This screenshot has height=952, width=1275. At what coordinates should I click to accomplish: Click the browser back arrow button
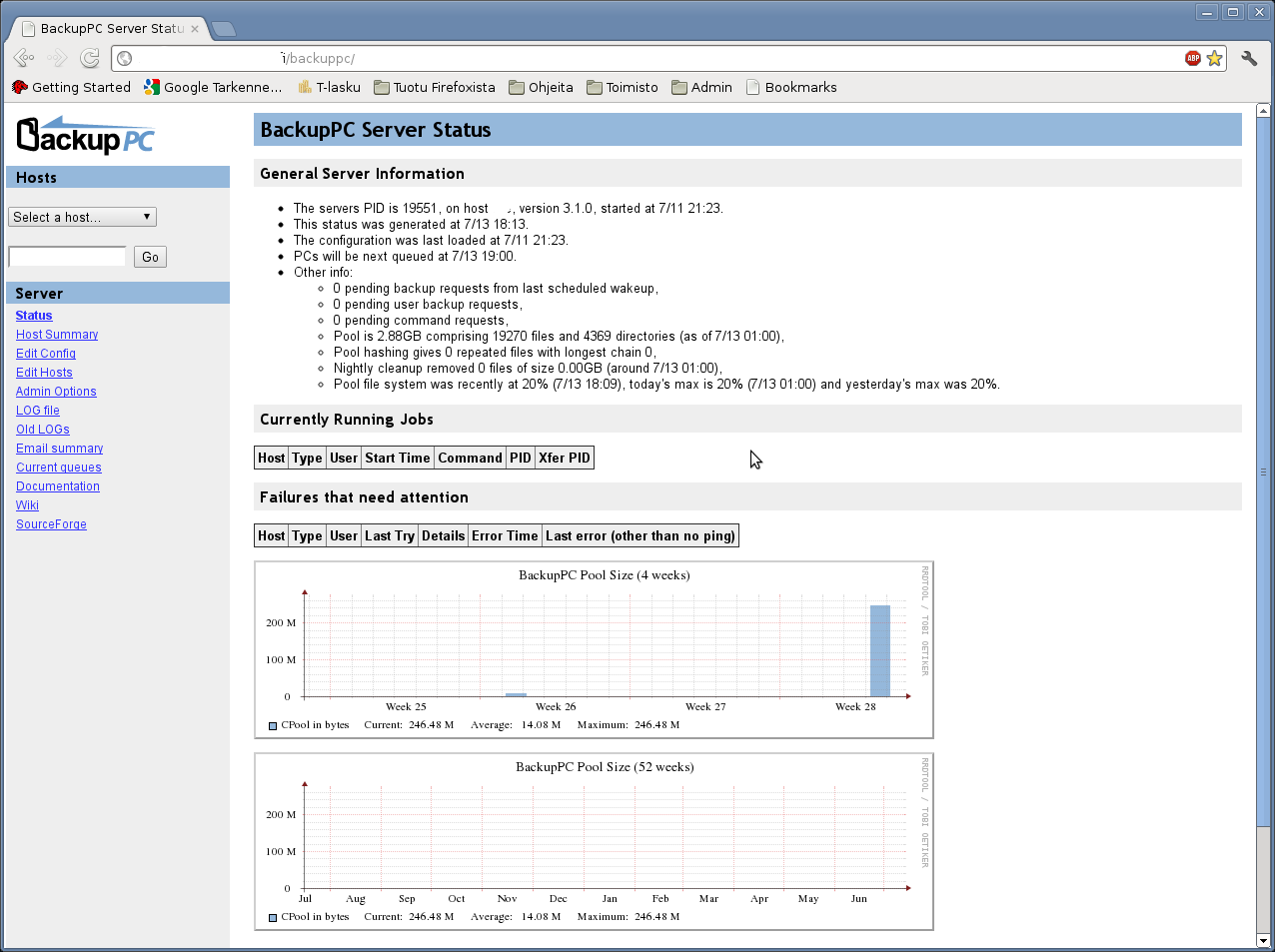24,58
